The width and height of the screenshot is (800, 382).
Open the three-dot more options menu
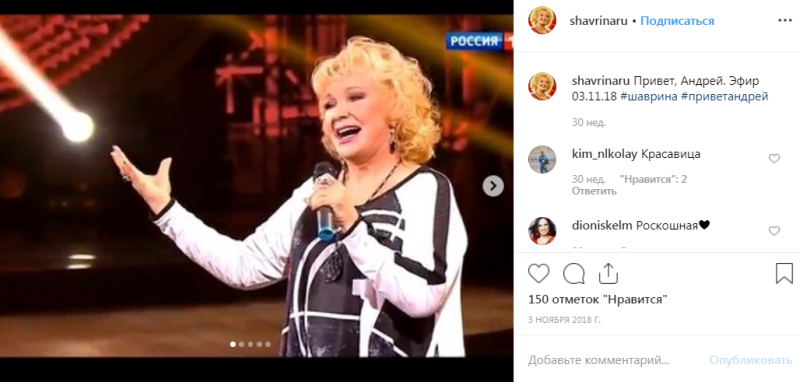click(x=785, y=20)
